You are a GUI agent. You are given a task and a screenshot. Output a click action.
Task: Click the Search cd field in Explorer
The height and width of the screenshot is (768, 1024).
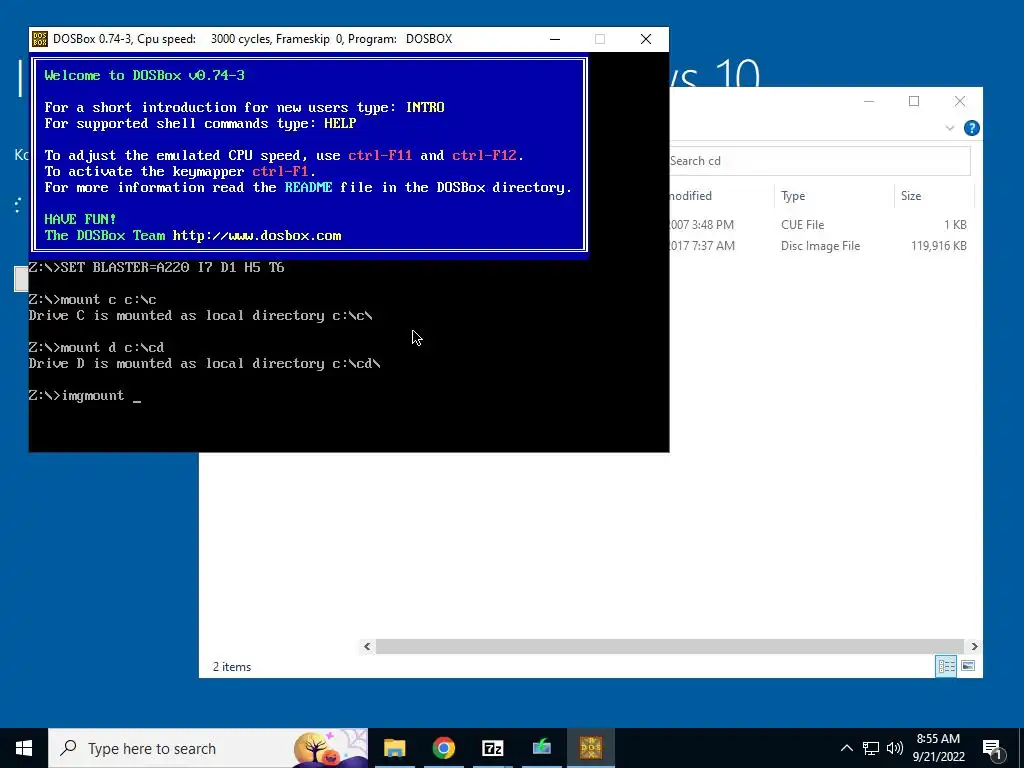point(820,161)
